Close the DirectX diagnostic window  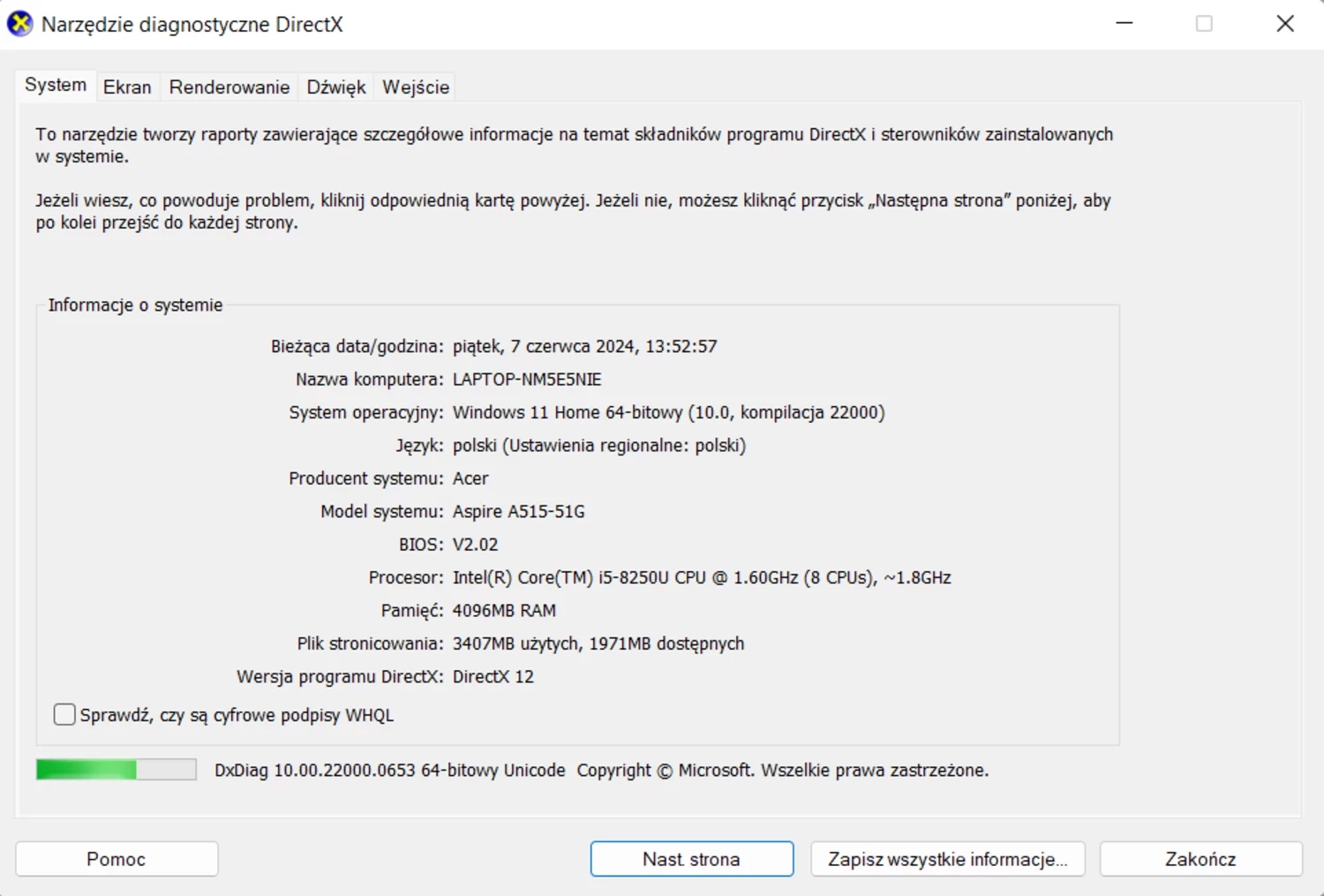(x=1285, y=24)
